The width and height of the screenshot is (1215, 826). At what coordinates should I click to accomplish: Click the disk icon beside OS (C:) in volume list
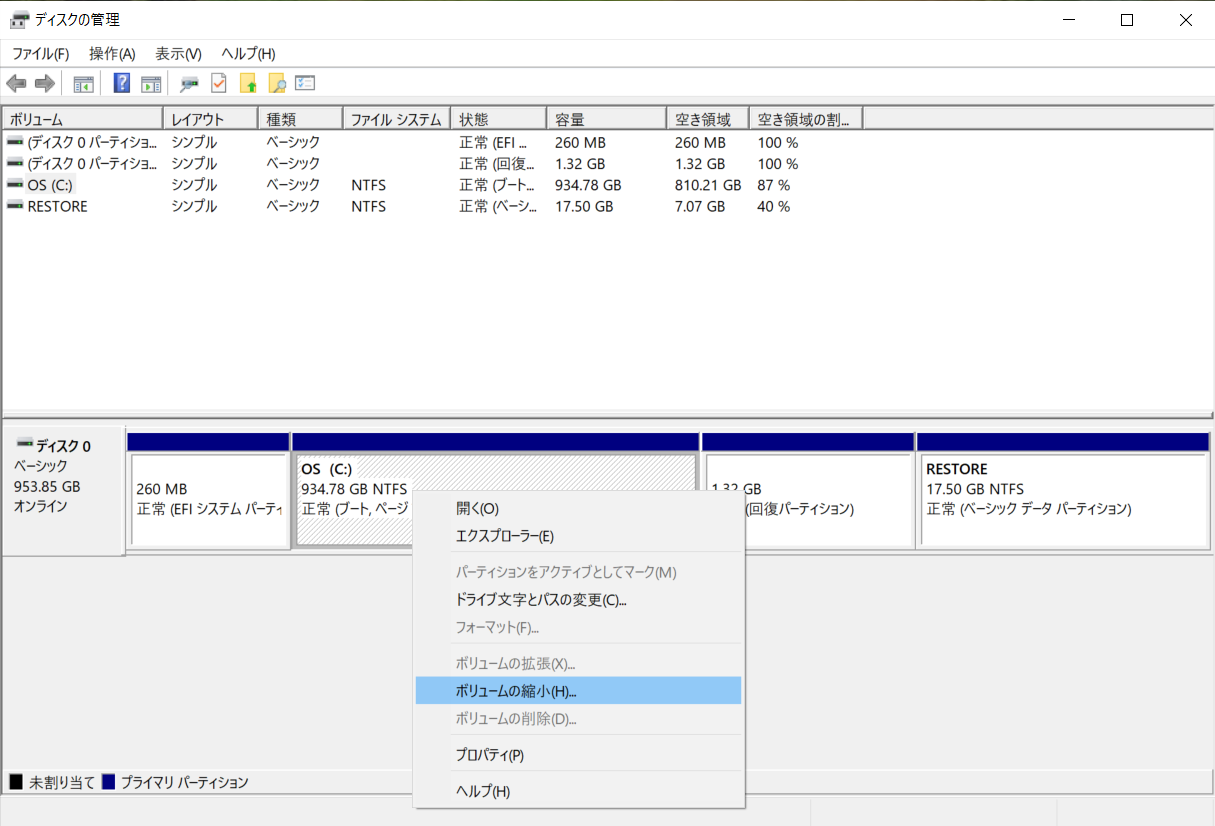(15, 185)
